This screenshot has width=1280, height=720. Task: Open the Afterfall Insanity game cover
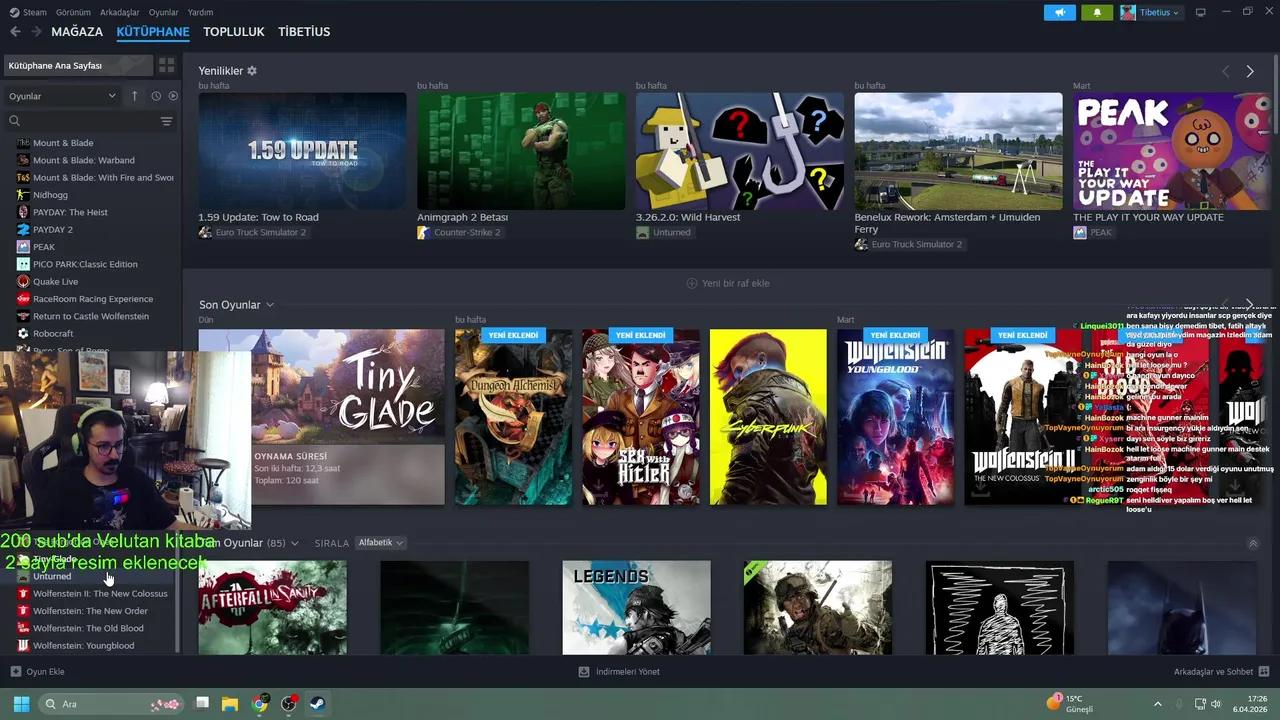click(x=272, y=608)
